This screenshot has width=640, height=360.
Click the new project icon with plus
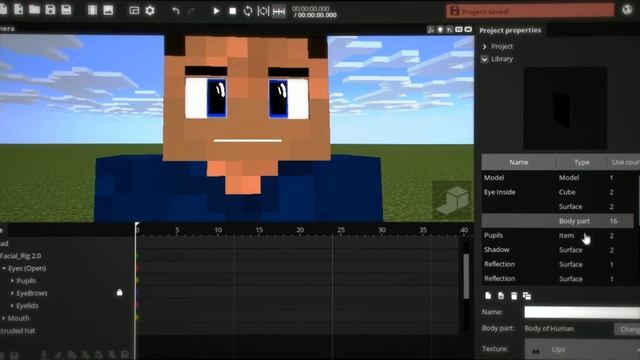[18, 10]
